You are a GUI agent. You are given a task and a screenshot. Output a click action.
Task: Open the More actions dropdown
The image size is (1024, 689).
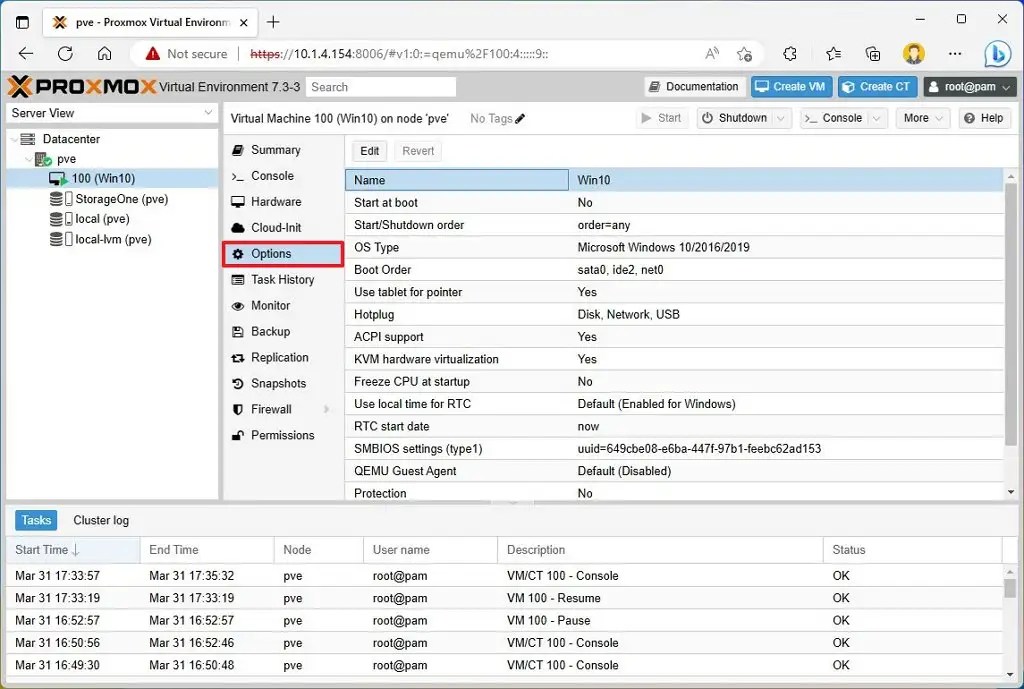point(921,117)
